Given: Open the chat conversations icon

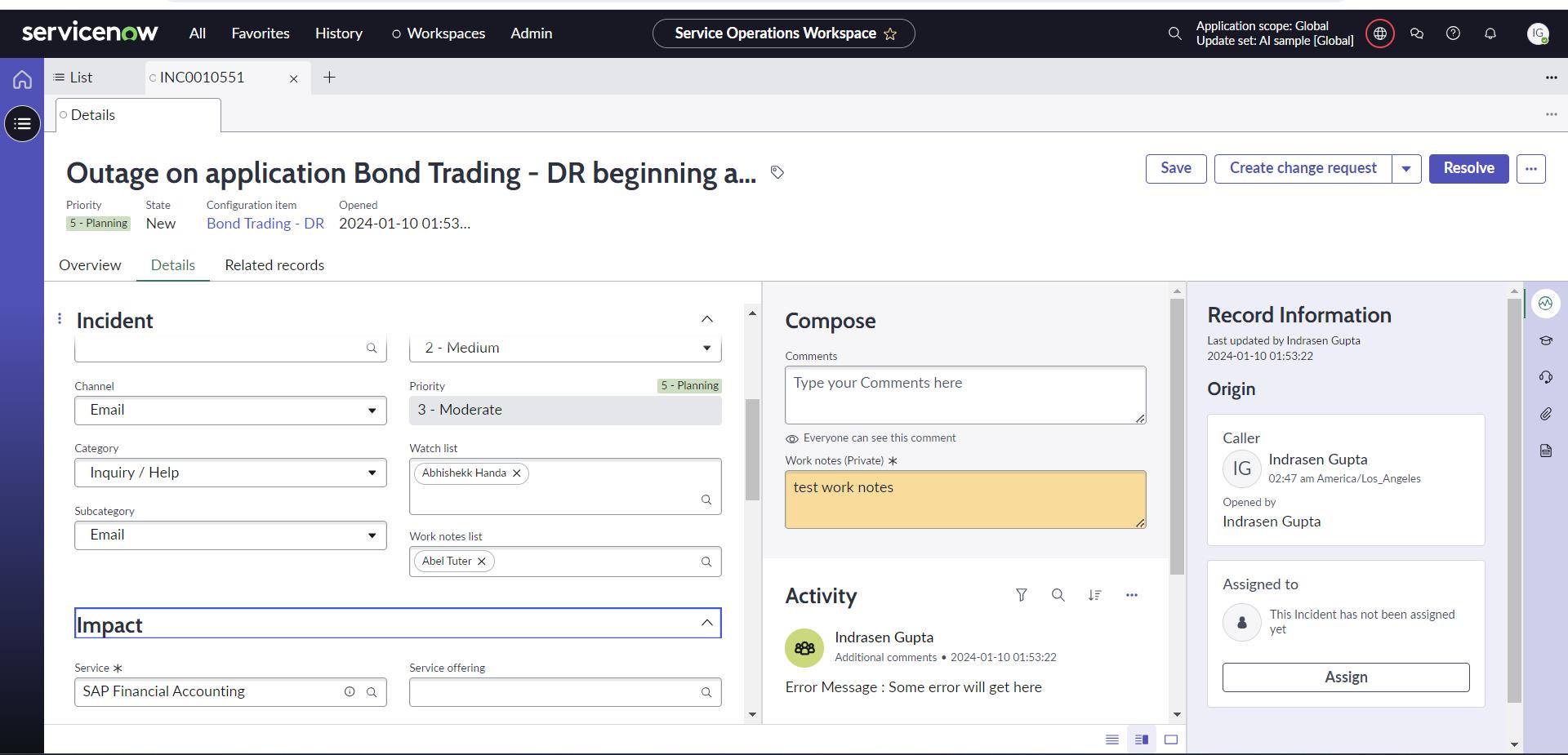Looking at the screenshot, I should coord(1417,33).
